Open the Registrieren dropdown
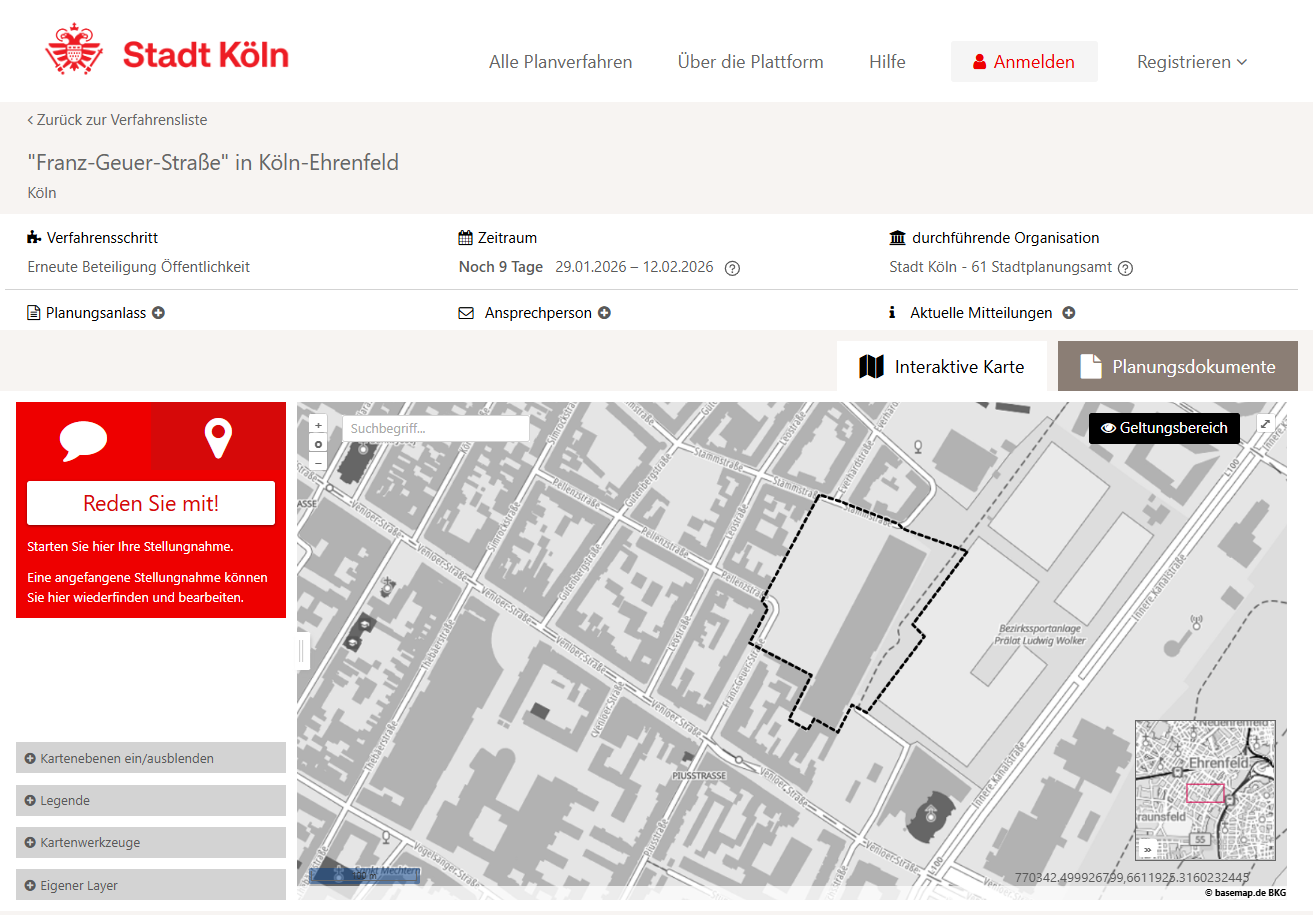 (x=1191, y=62)
